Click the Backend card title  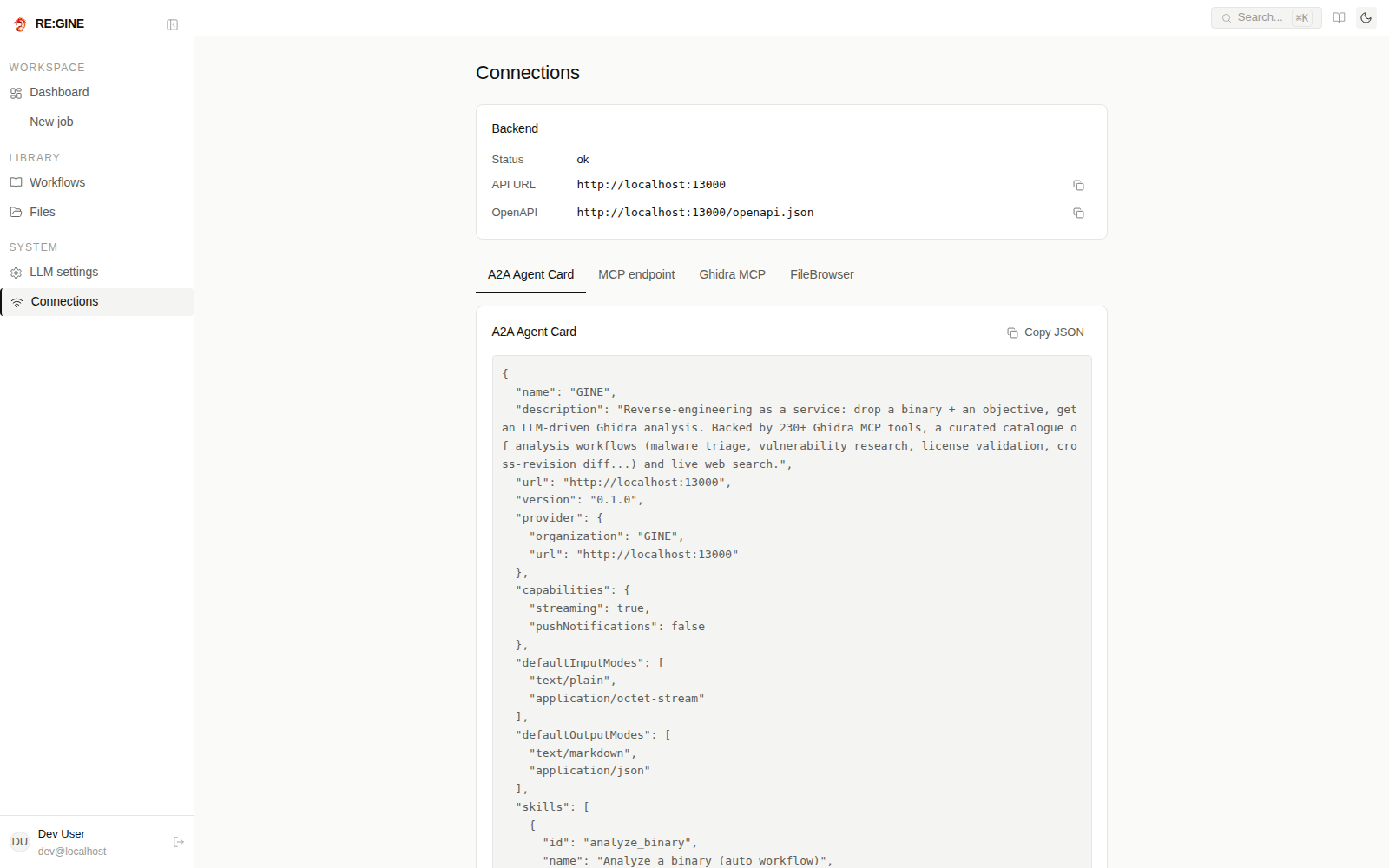515,128
